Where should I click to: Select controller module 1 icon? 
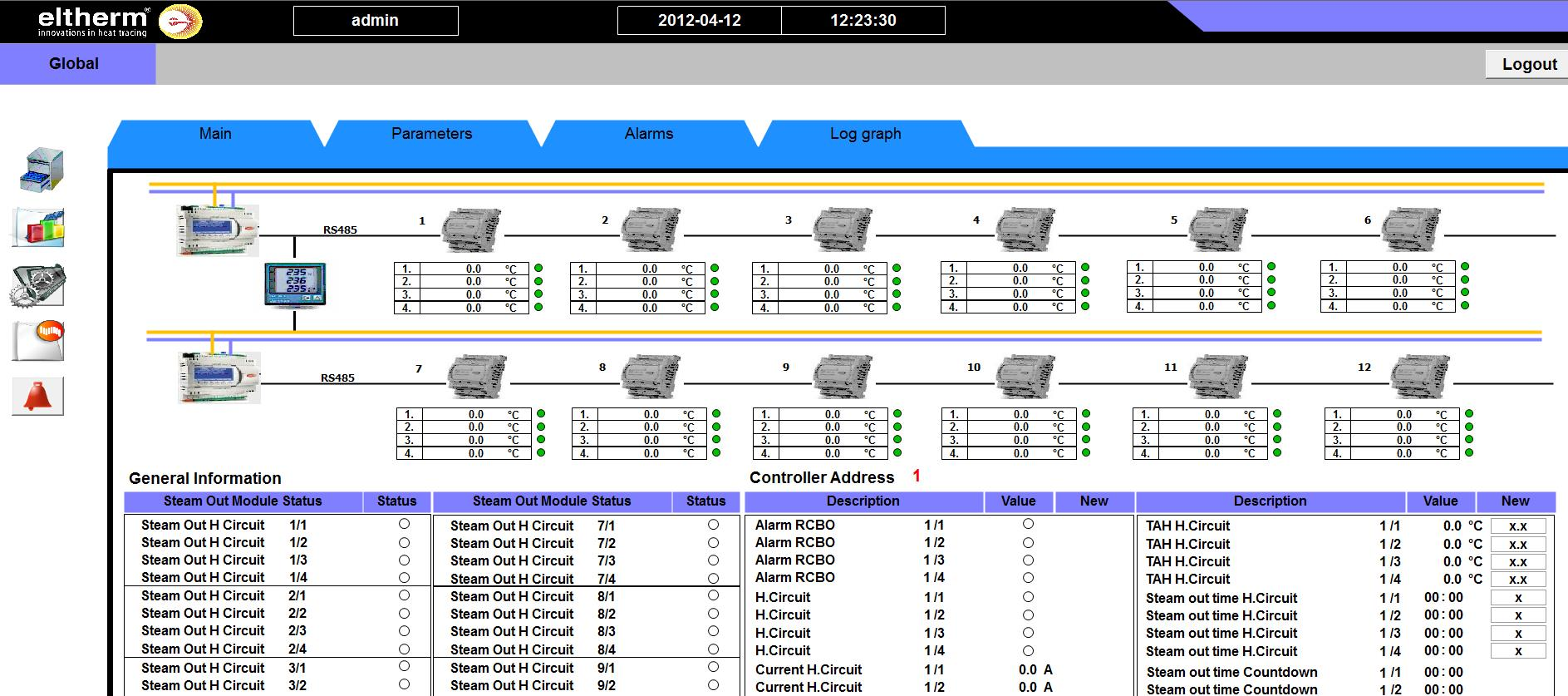coord(471,230)
